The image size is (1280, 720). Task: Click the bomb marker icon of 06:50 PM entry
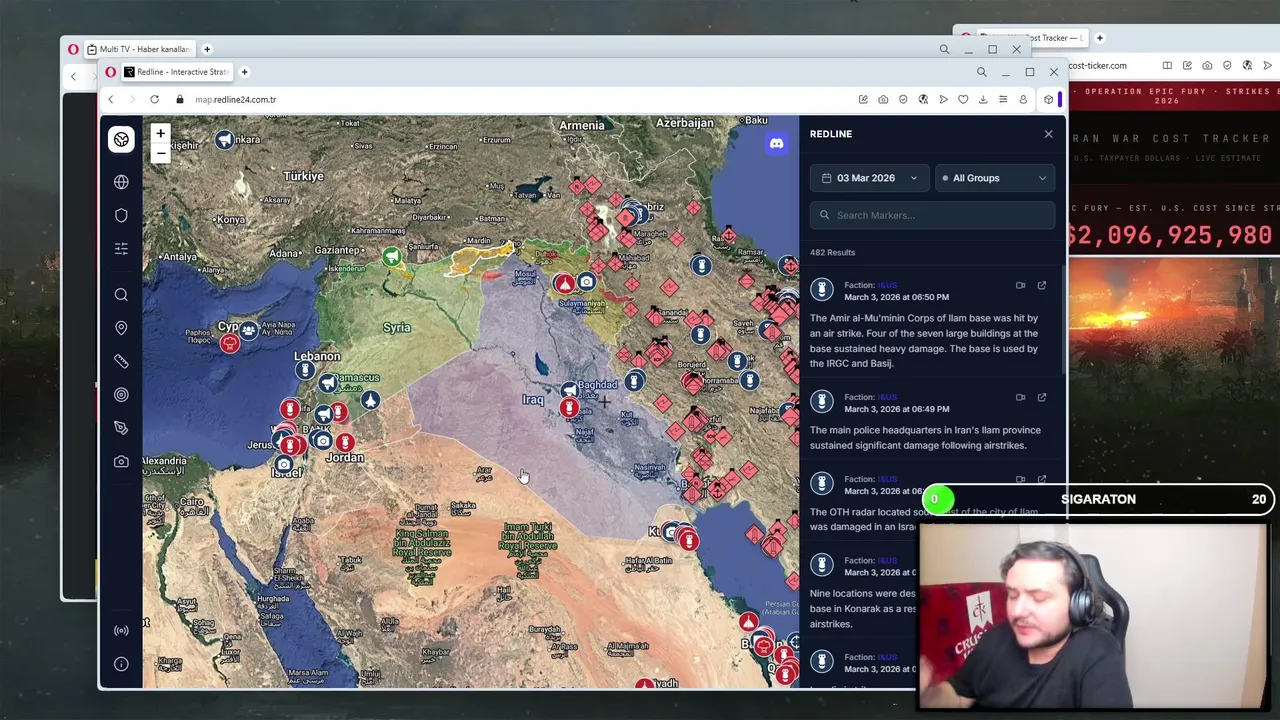point(822,290)
